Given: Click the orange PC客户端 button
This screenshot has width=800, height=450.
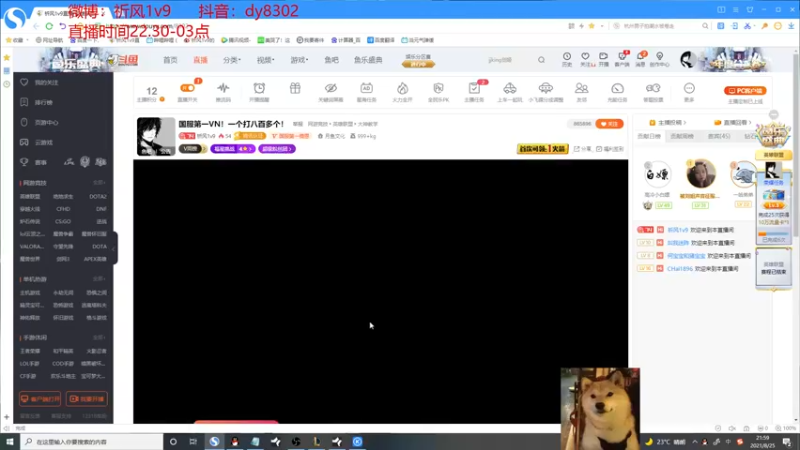Looking at the screenshot, I should 745,90.
